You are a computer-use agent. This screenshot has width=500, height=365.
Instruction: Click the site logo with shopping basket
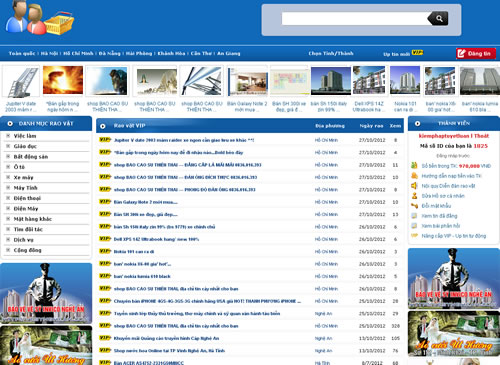pyautogui.click(x=40, y=18)
